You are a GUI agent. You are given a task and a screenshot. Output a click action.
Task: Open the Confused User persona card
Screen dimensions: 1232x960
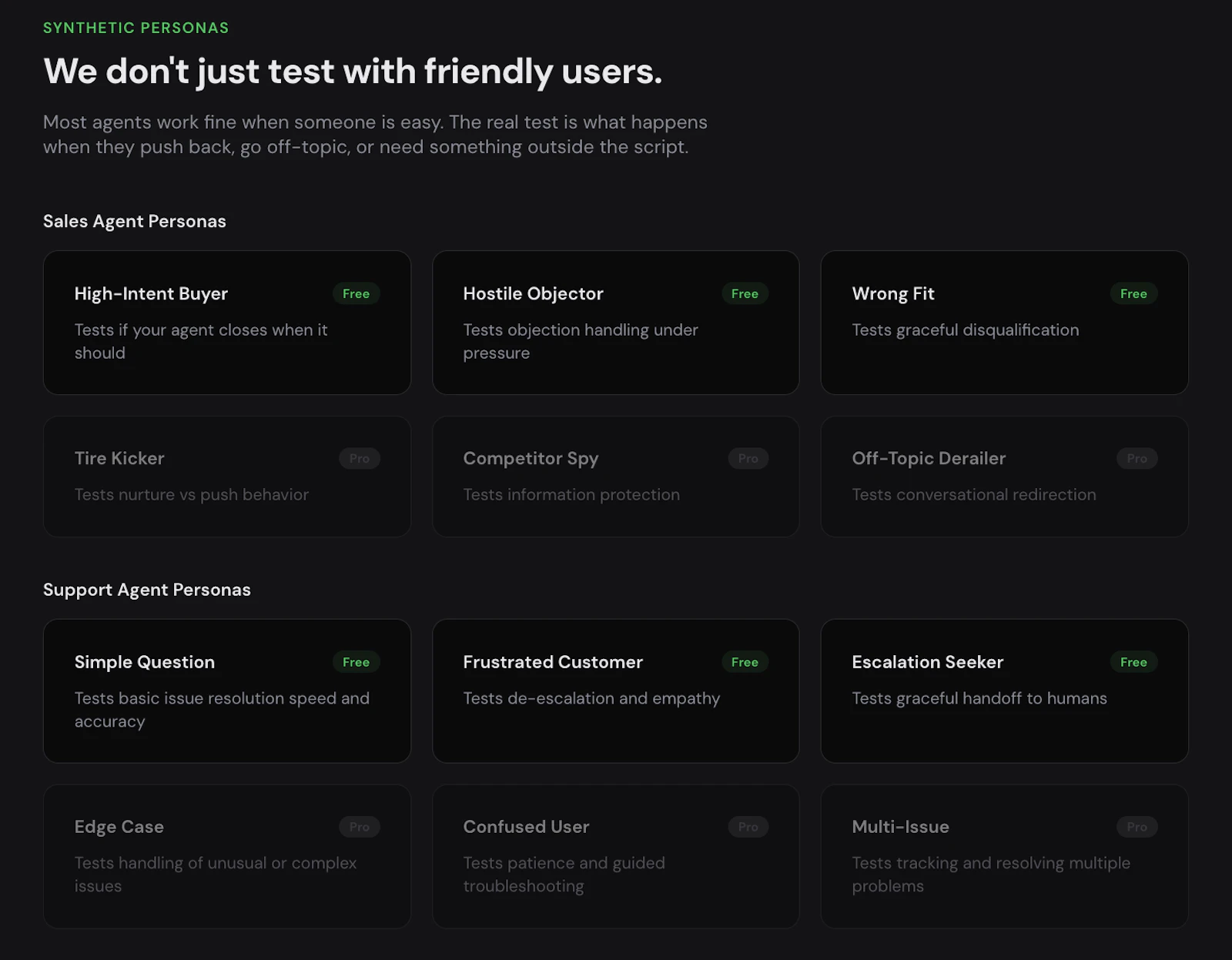[x=616, y=857]
